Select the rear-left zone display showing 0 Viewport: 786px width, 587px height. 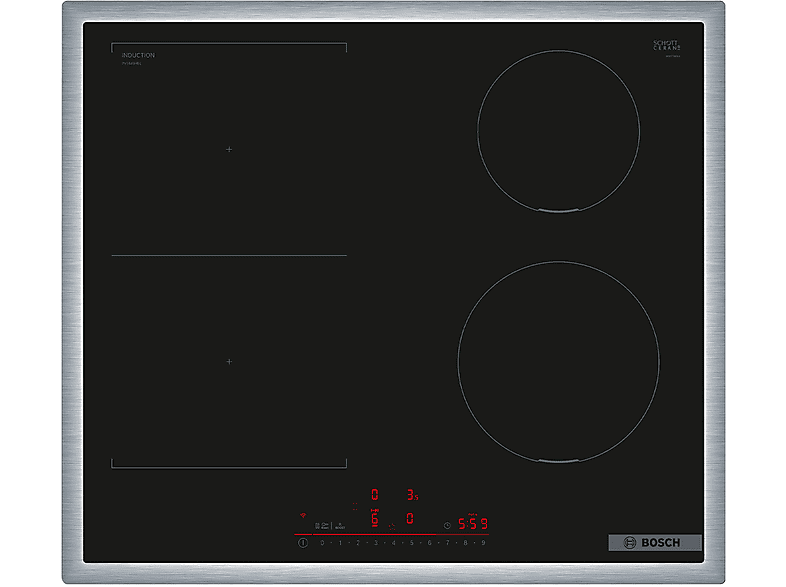[374, 495]
